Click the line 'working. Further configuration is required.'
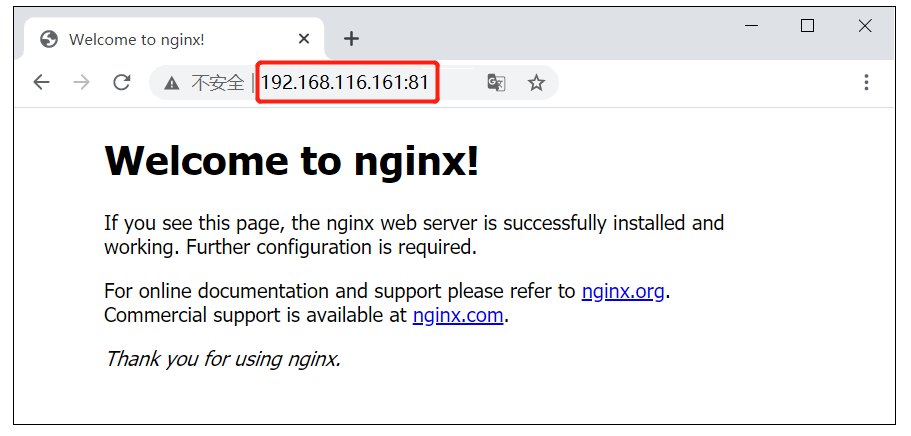Viewport: 911px width, 436px height. coord(290,247)
